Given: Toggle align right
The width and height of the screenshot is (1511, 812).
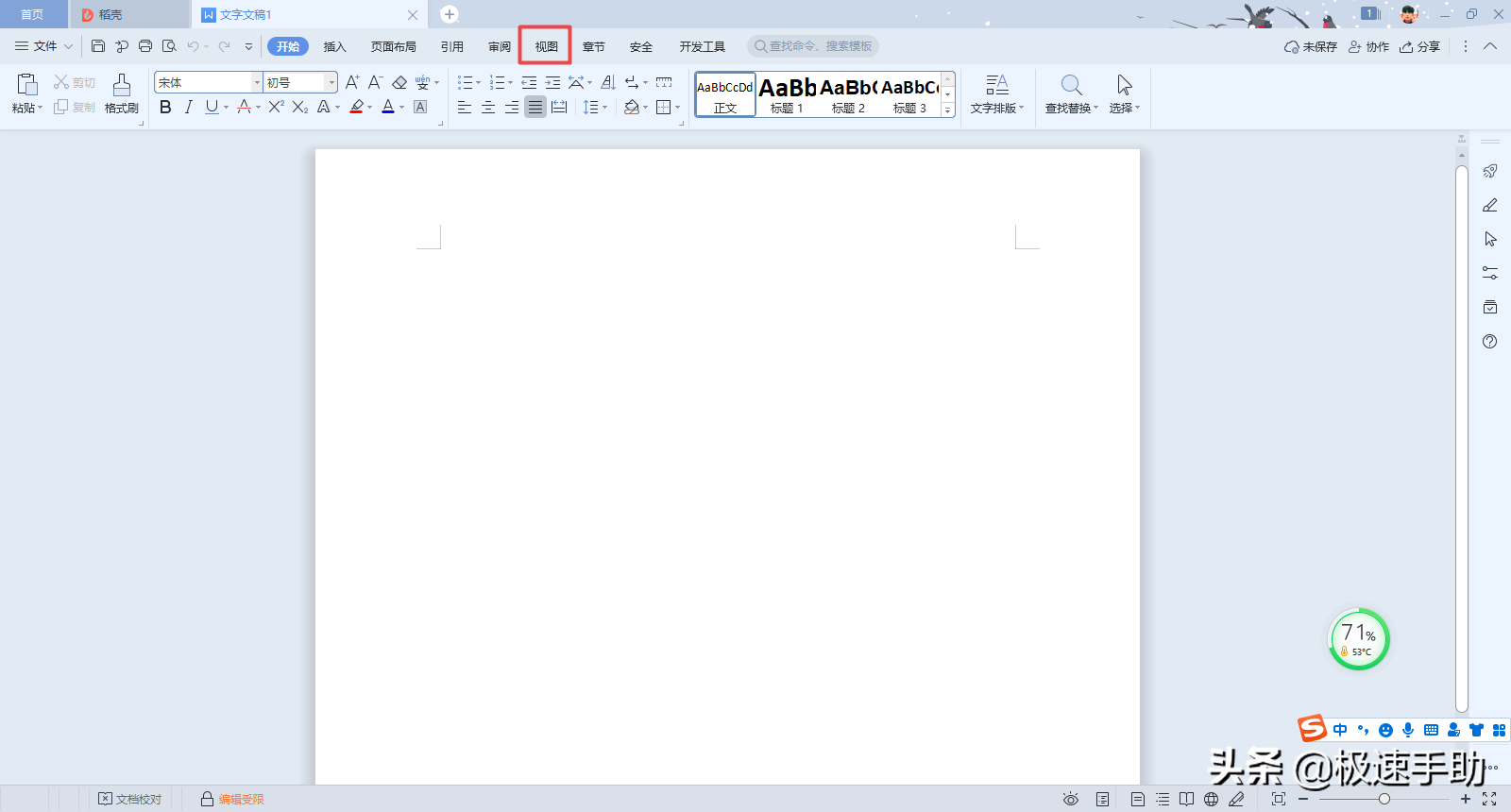Looking at the screenshot, I should click(512, 107).
